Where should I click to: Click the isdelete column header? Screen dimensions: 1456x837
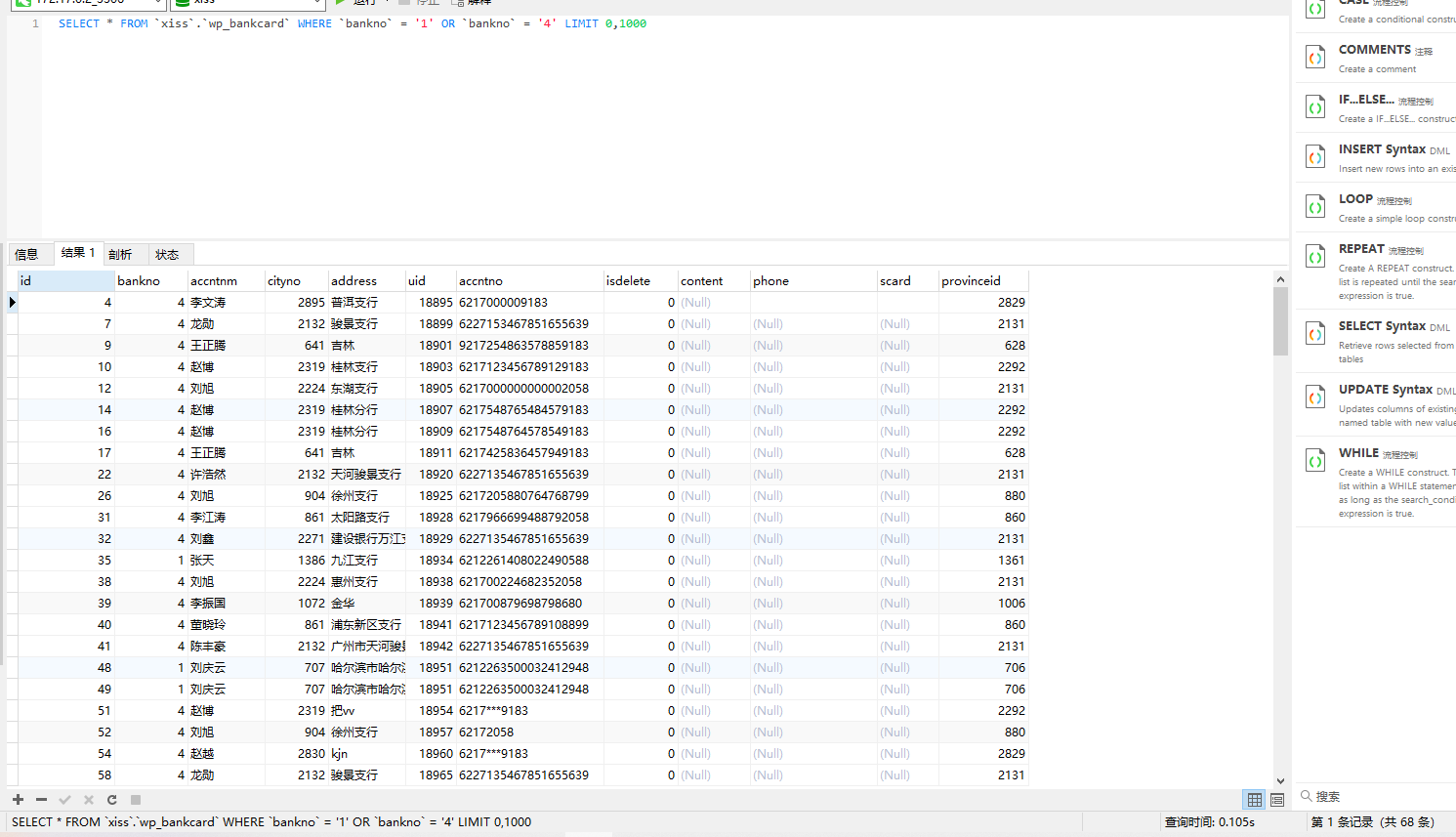641,281
